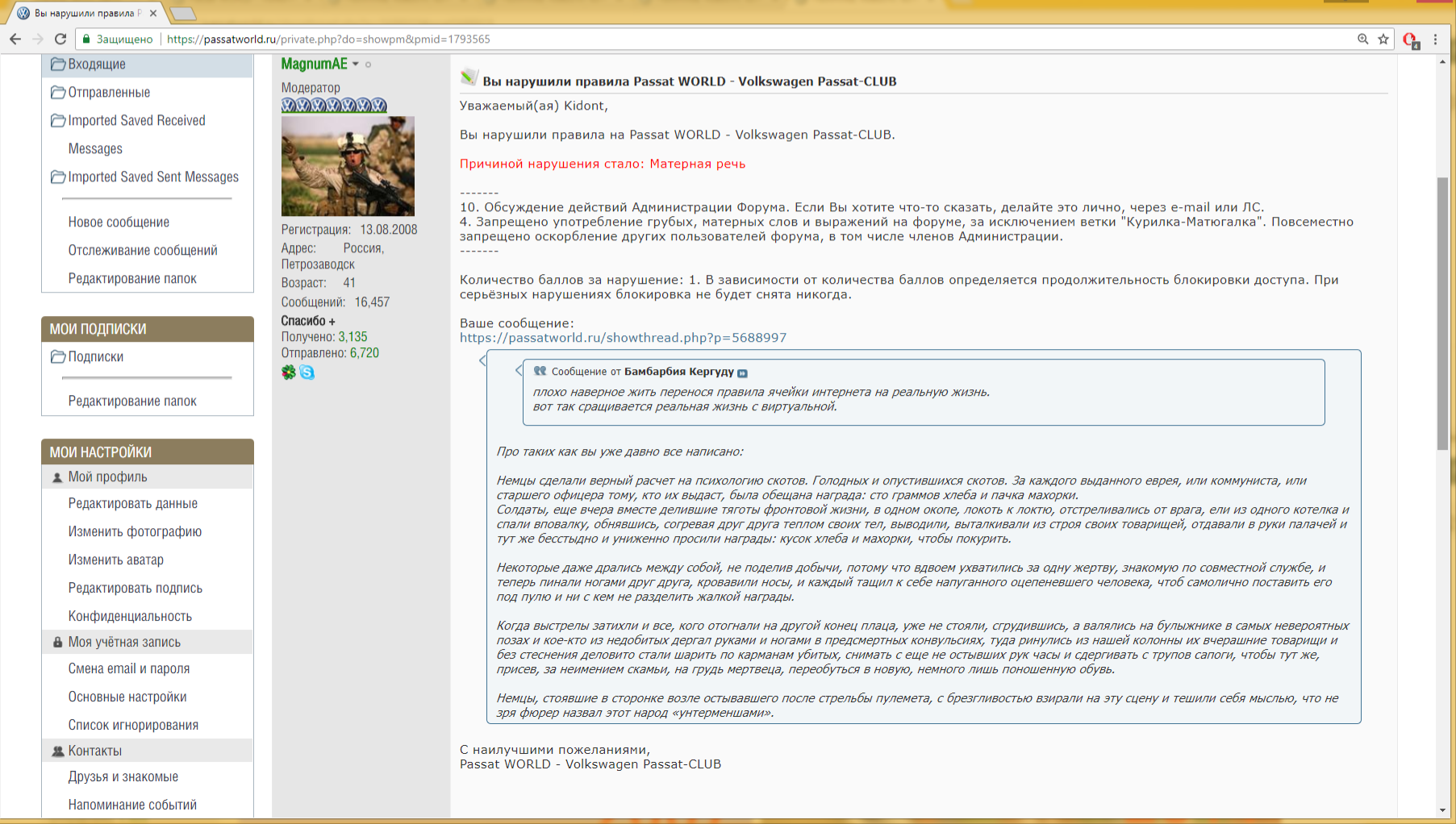
Task: Click the Подписки folder icon
Action: click(x=58, y=356)
